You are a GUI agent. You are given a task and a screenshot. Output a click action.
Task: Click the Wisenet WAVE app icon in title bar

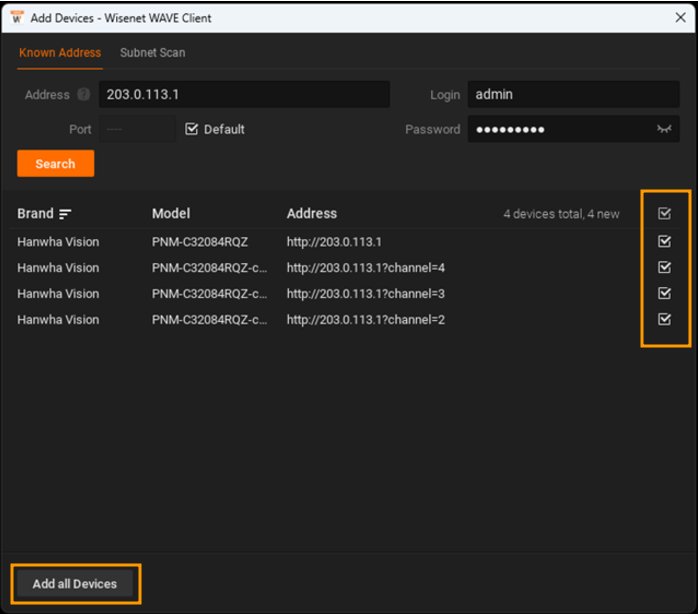click(17, 18)
